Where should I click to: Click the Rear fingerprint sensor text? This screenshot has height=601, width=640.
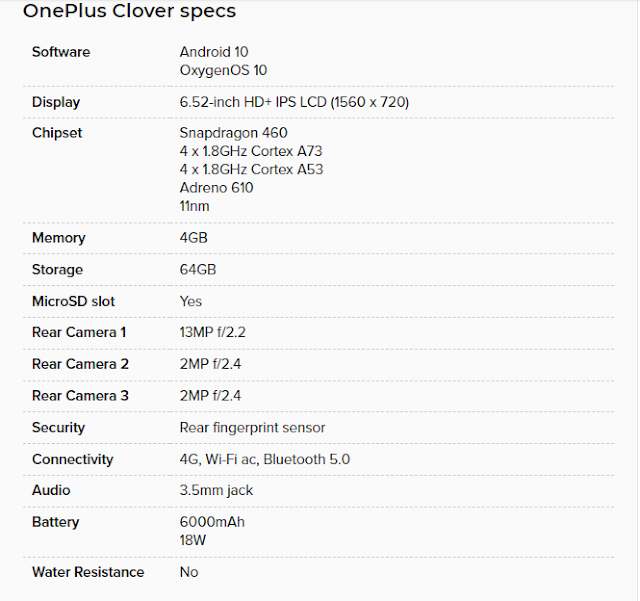pos(253,427)
